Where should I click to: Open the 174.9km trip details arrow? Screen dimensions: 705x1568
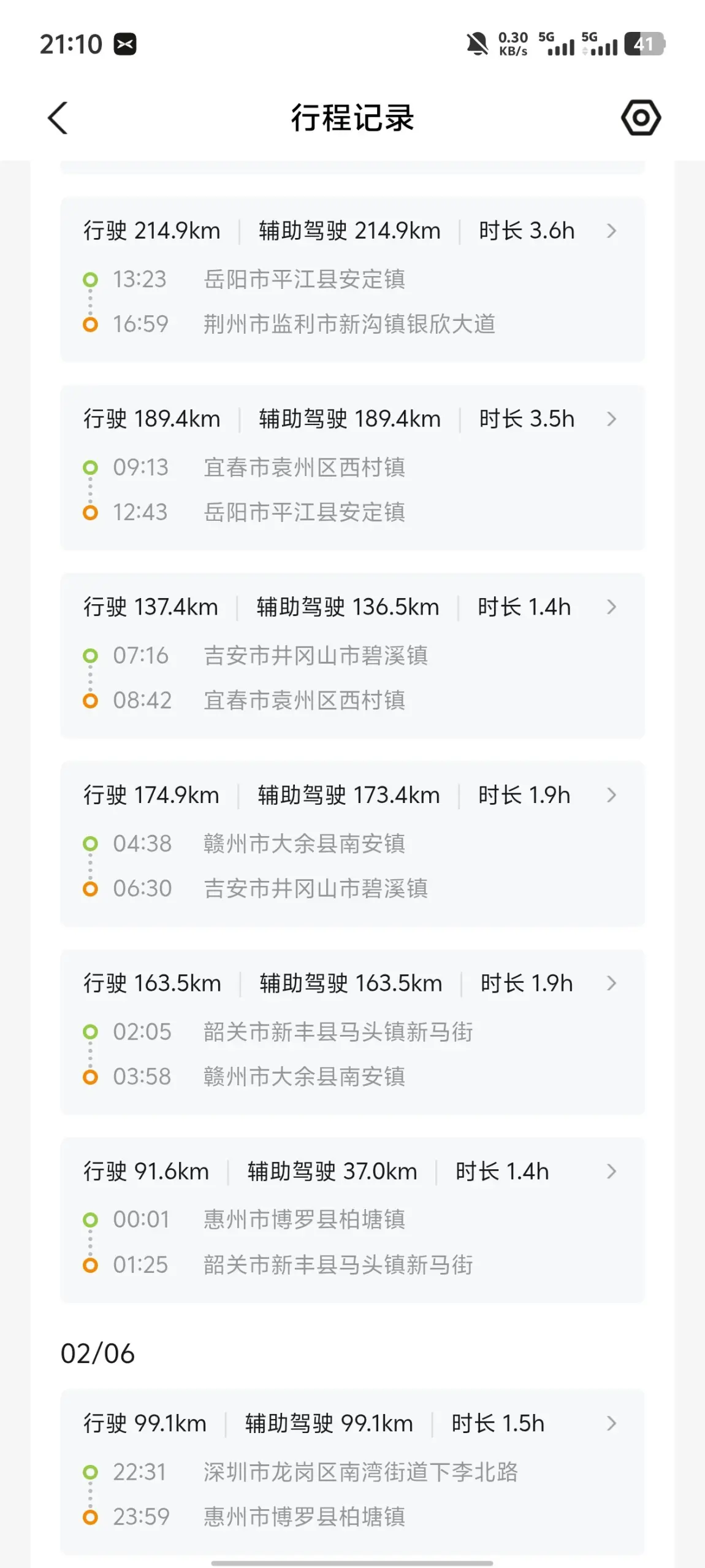point(611,795)
